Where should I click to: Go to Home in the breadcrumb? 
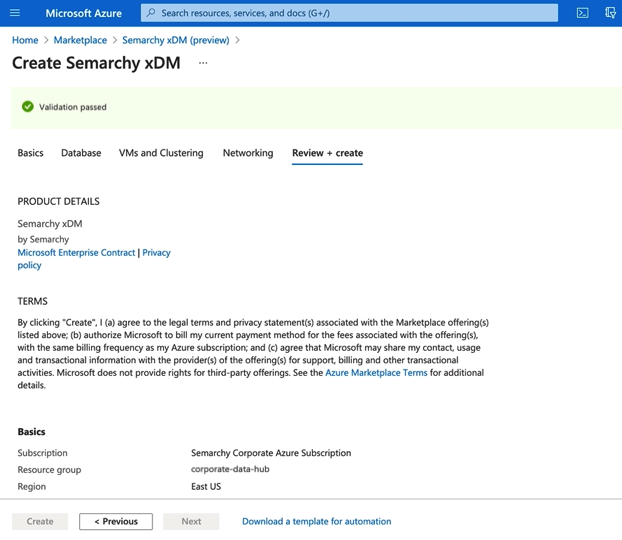click(25, 40)
